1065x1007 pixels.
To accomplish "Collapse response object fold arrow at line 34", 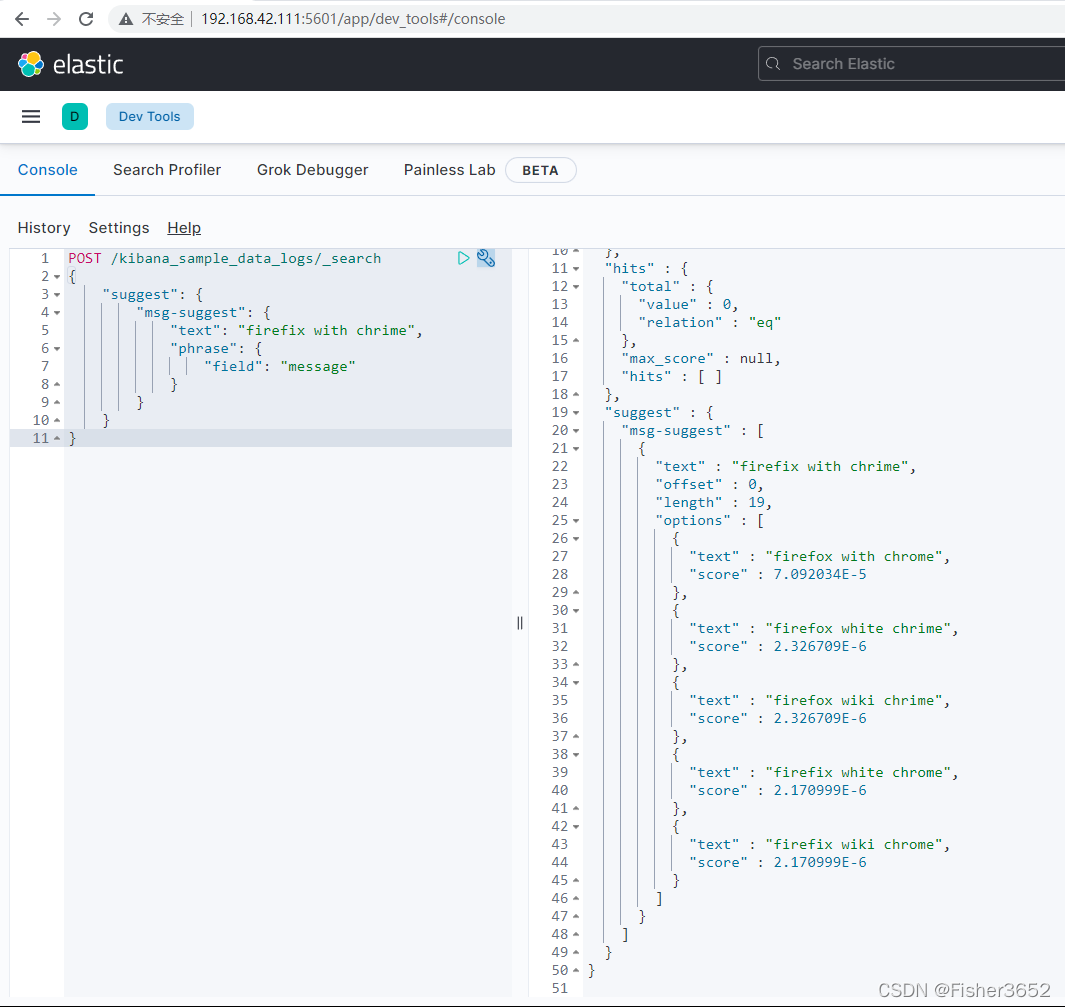I will point(576,683).
